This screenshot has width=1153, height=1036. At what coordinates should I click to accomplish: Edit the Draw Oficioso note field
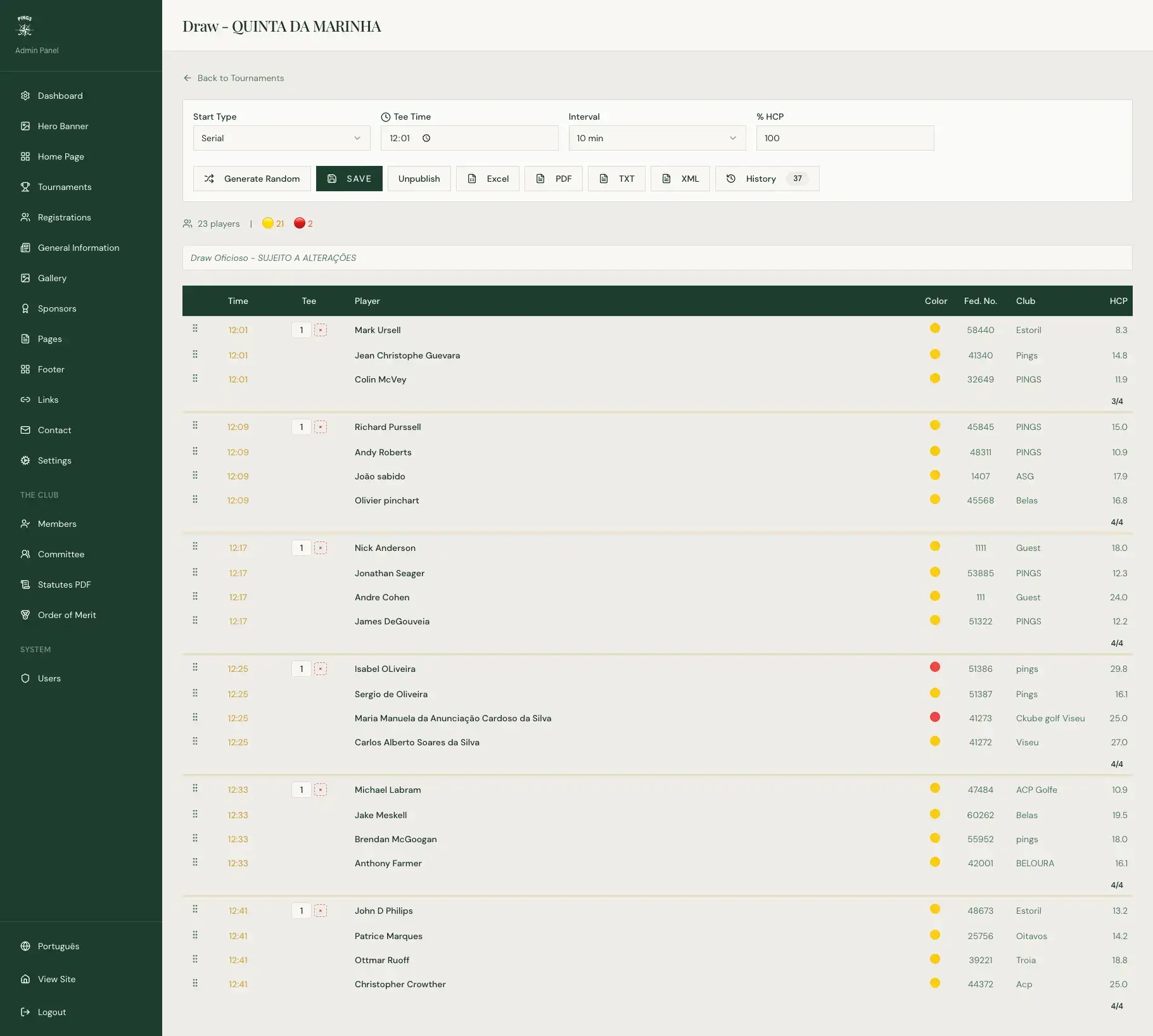[x=657, y=258]
